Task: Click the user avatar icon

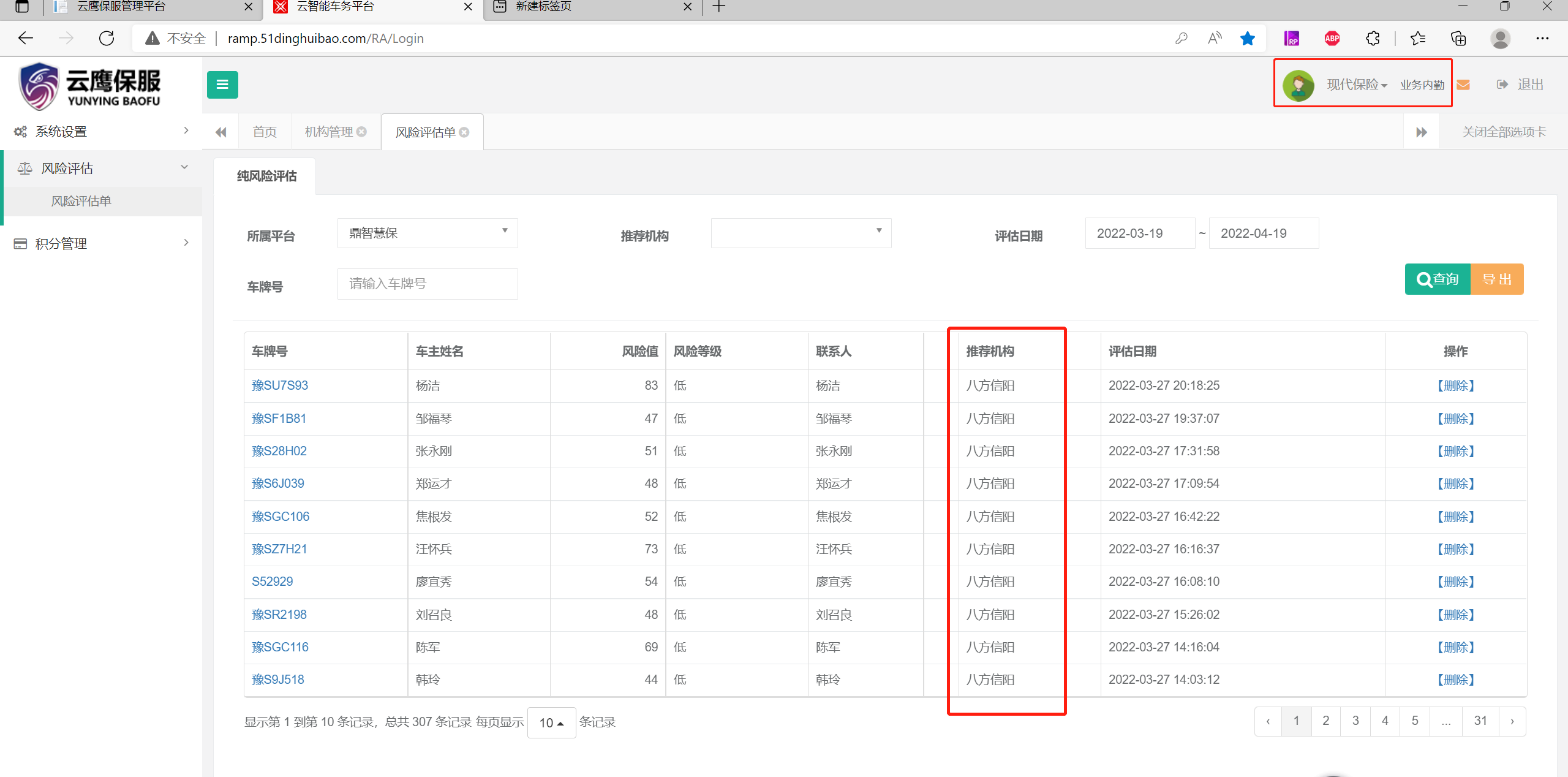Action: [1298, 85]
